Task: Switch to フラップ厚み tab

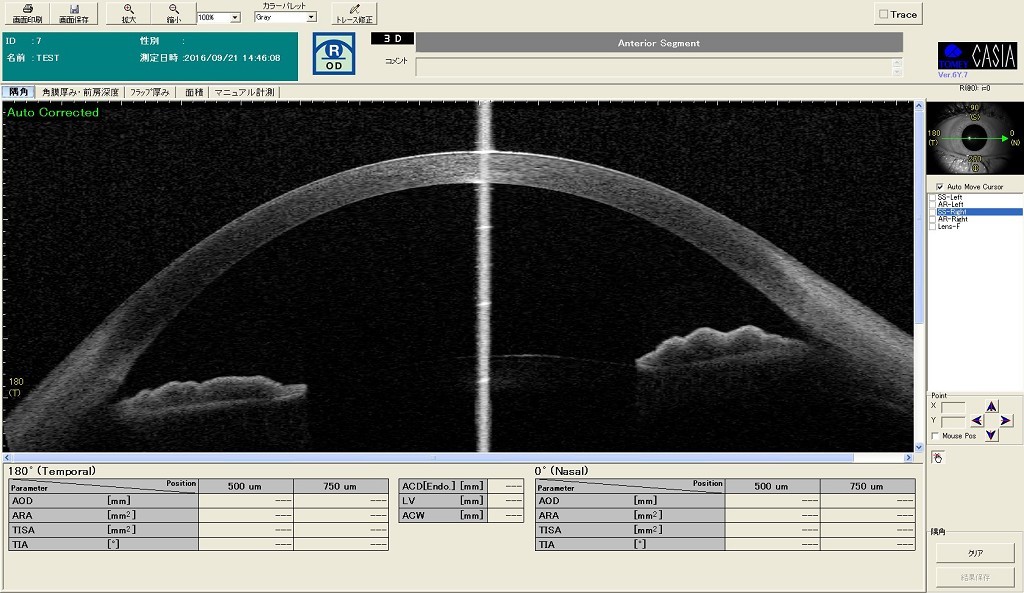Action: click(x=150, y=92)
